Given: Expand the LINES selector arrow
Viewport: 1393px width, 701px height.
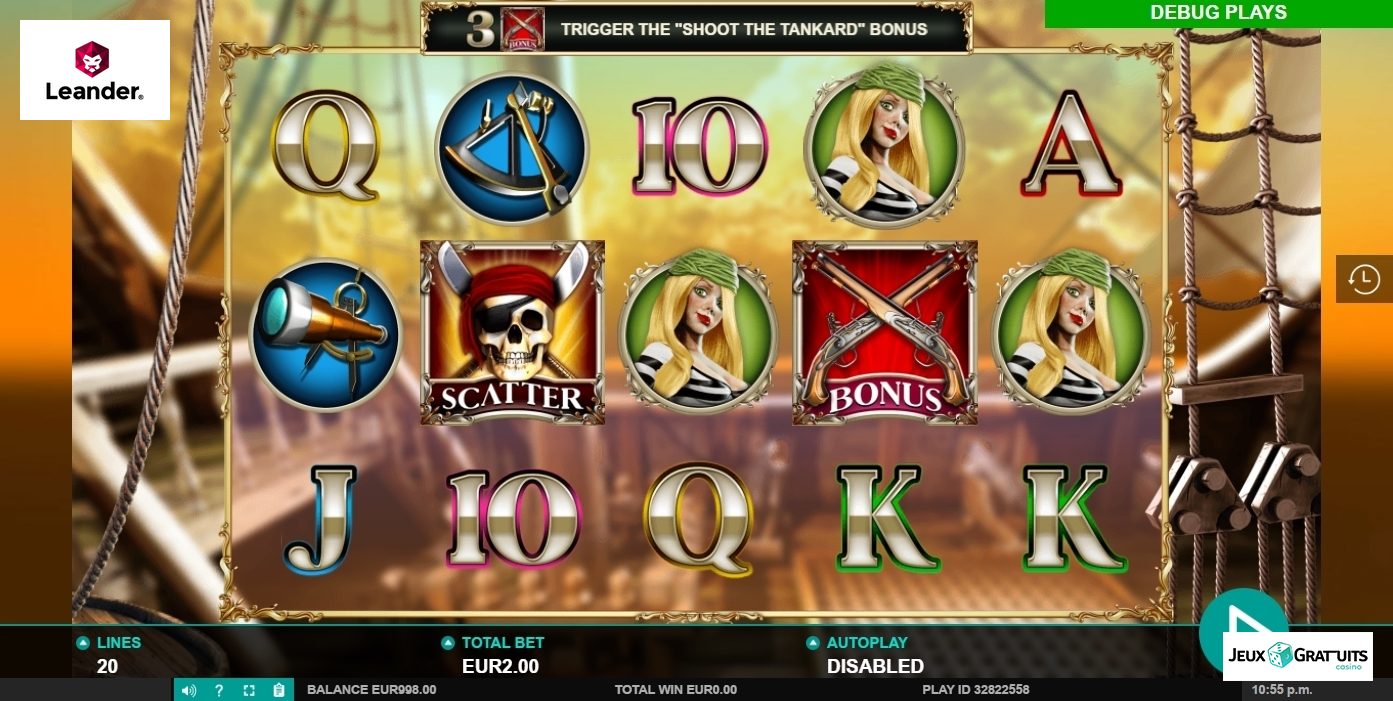Looking at the screenshot, I should (x=82, y=643).
